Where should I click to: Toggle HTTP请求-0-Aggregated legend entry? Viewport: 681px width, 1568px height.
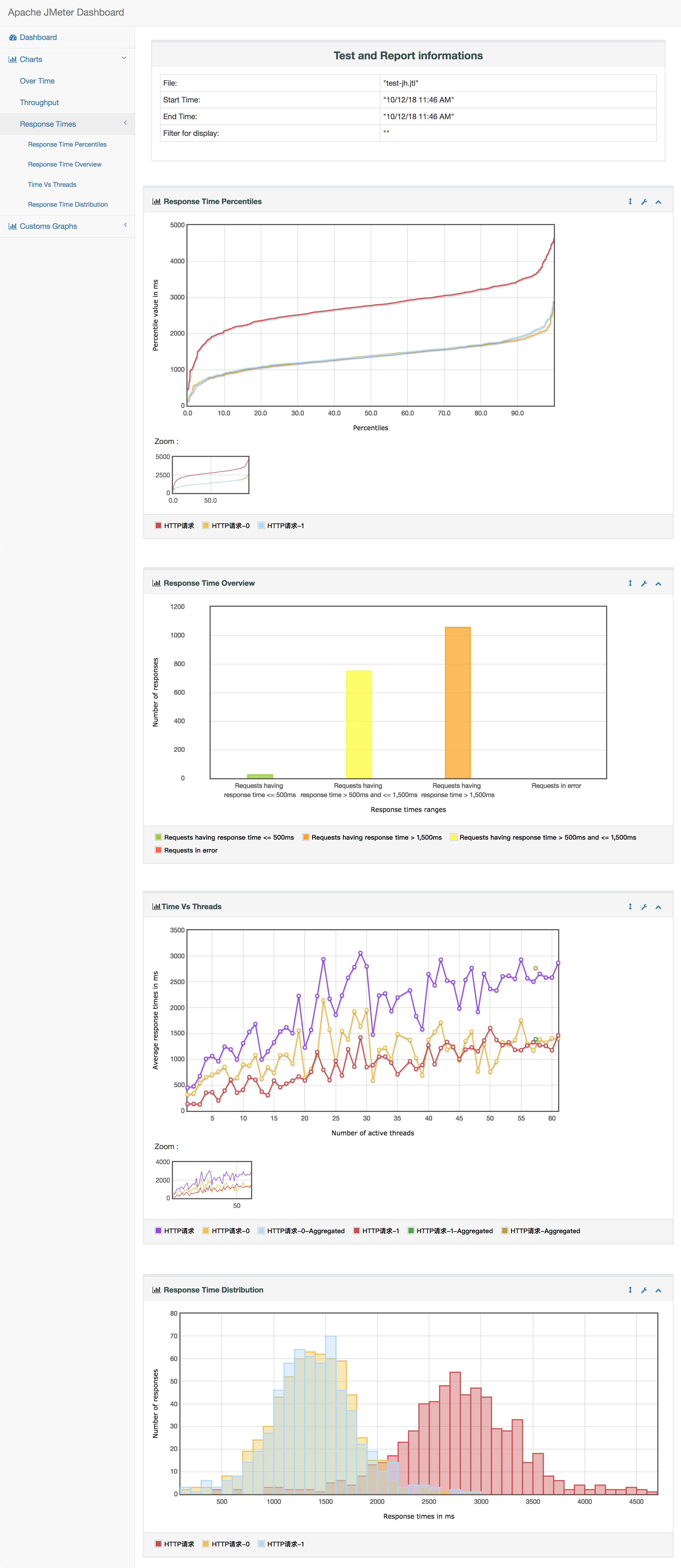301,1231
